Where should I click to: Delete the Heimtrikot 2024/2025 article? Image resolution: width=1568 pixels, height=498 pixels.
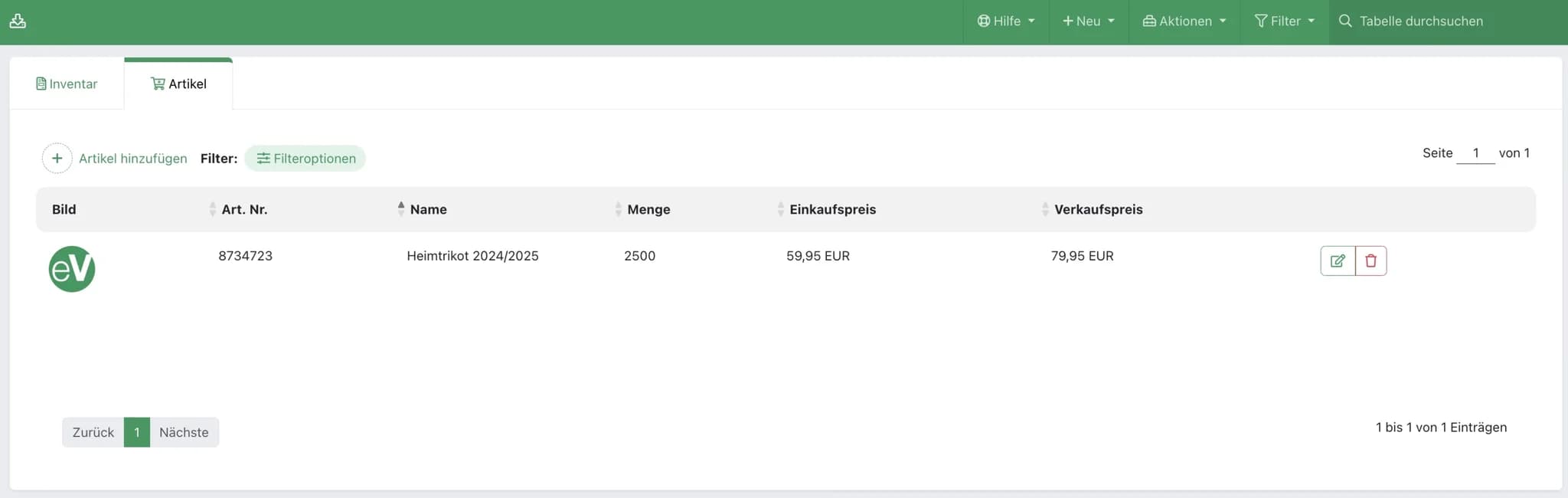[x=1371, y=260]
